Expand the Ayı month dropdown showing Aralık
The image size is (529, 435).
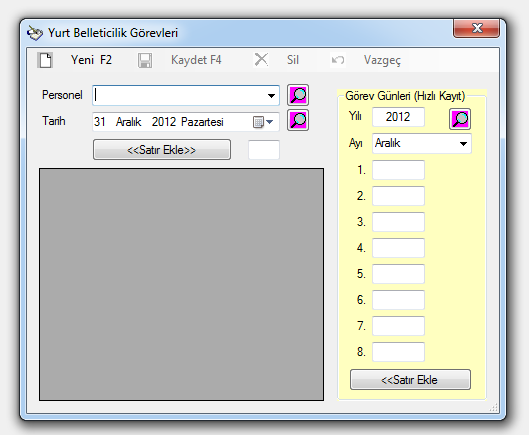coord(463,144)
